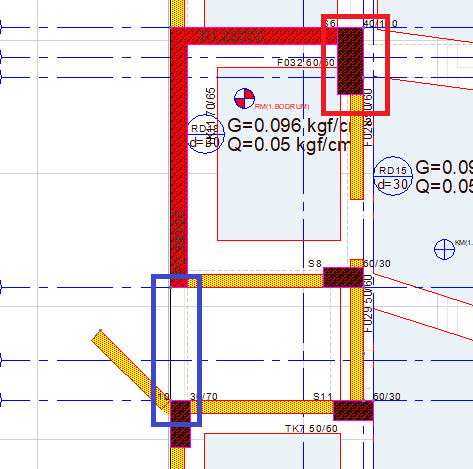Click the RD15 d=30 slab label circle

(393, 176)
